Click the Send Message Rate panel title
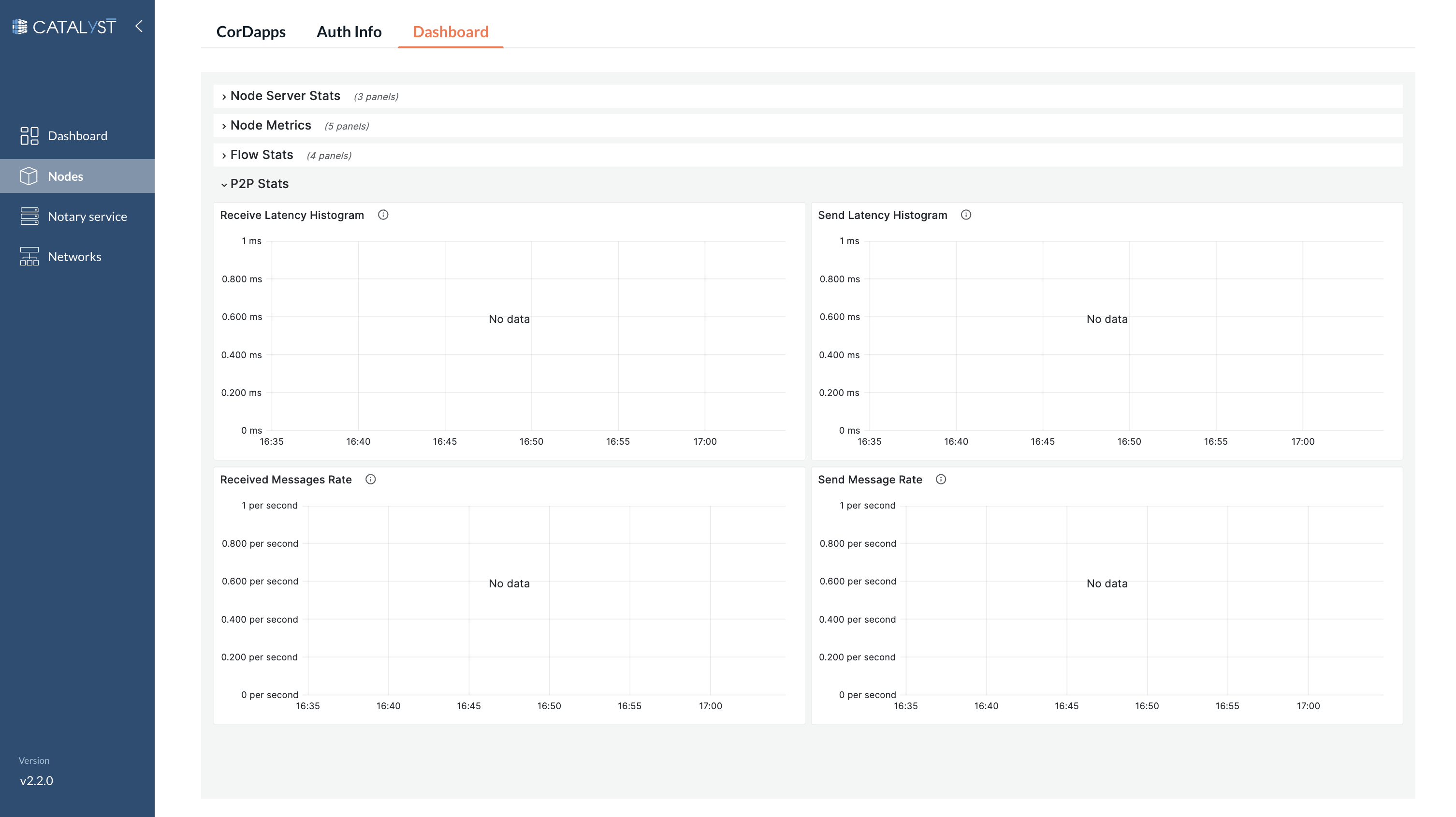 point(870,480)
